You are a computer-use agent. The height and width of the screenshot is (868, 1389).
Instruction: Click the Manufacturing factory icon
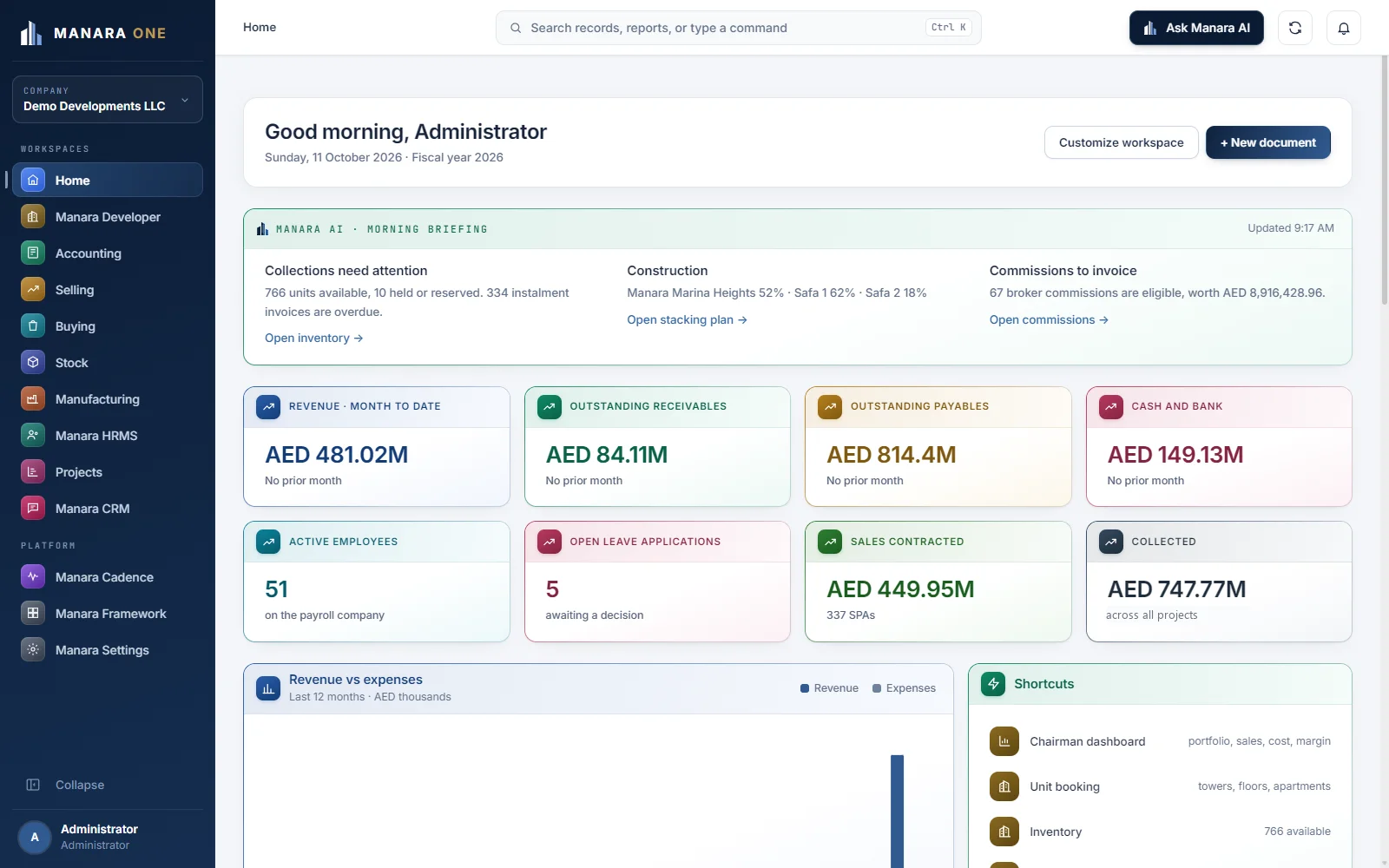click(33, 399)
